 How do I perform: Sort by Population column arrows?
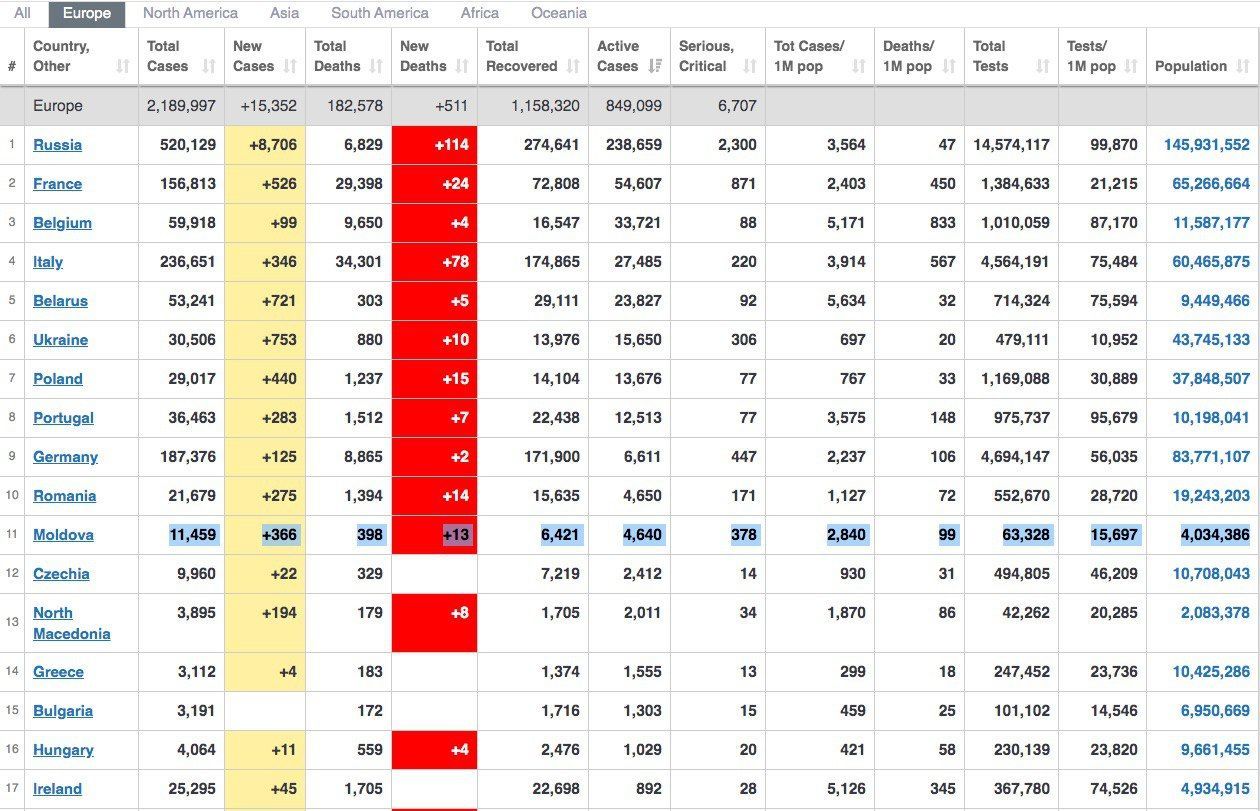click(x=1242, y=67)
